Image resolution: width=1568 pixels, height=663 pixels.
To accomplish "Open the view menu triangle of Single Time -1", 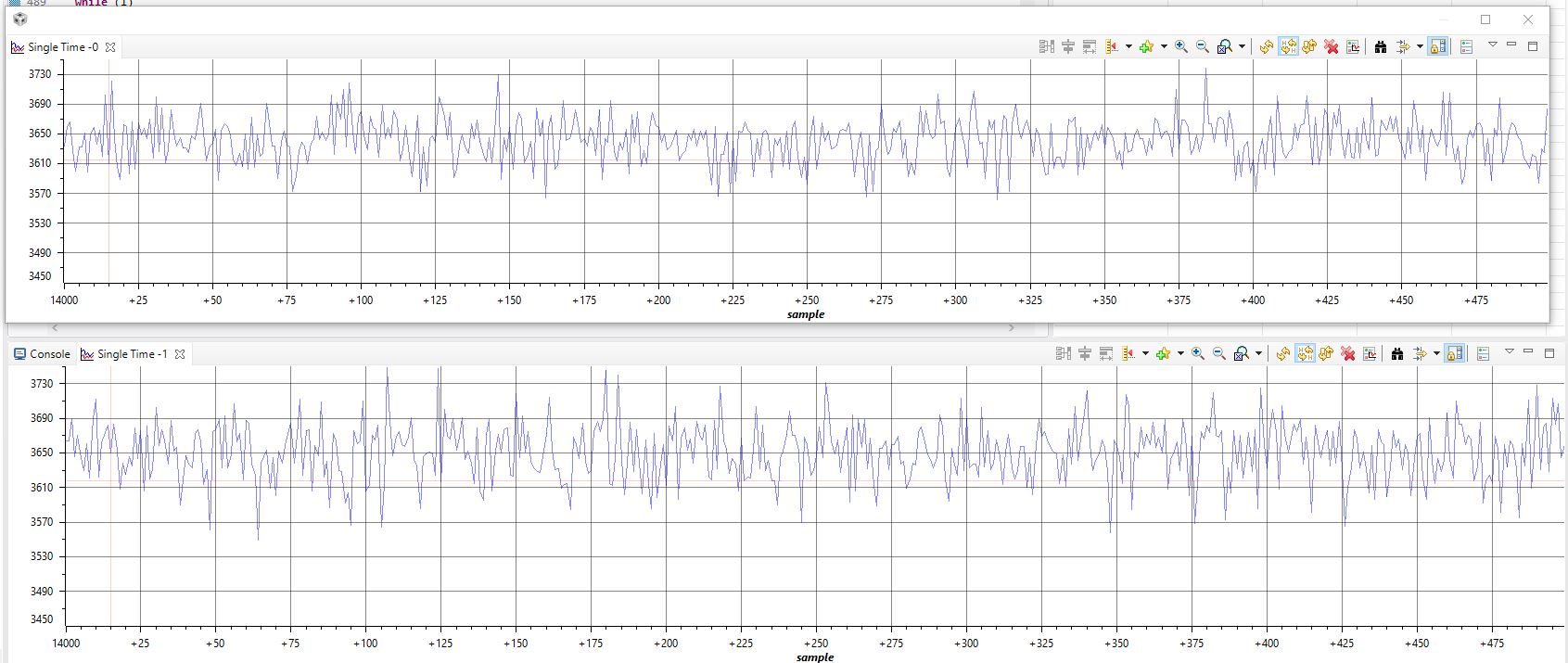I will click(1509, 351).
